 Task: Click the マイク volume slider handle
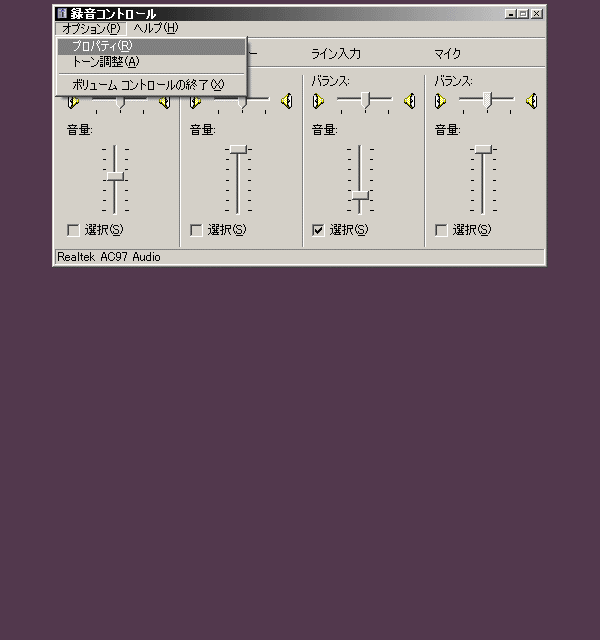click(x=483, y=149)
